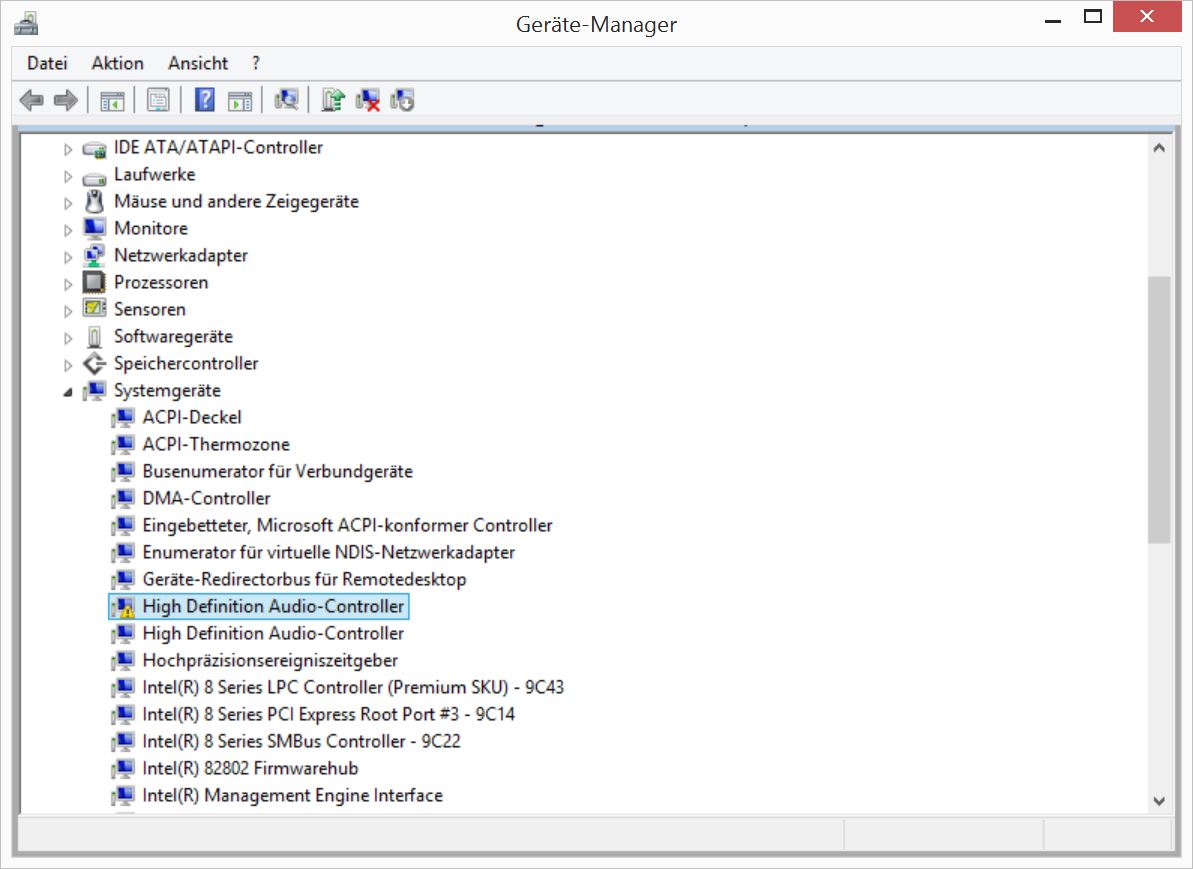The height and width of the screenshot is (869, 1193).
Task: Scan for hardware changes toolbar icon
Action: (286, 100)
